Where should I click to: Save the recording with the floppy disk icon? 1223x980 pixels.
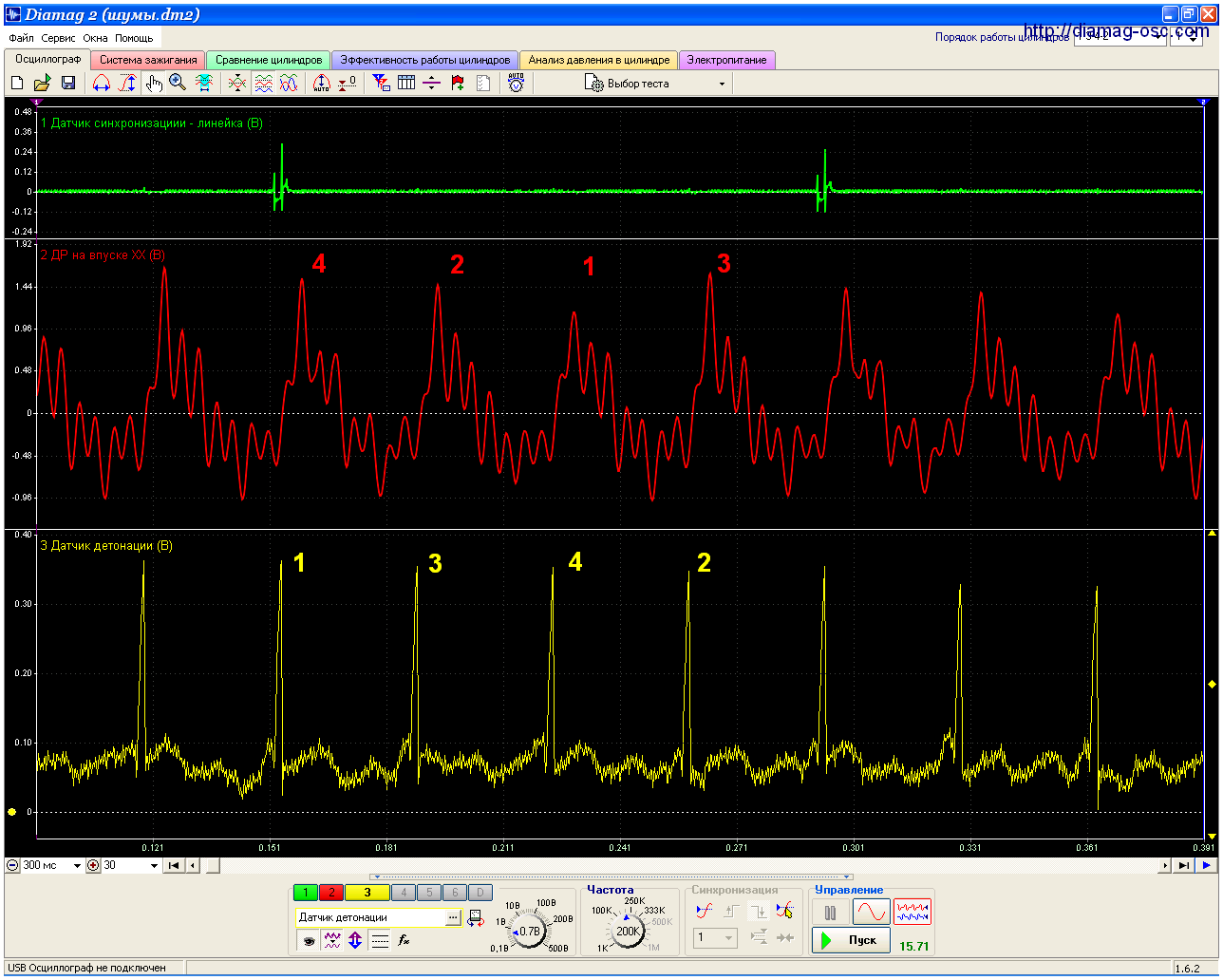click(67, 84)
